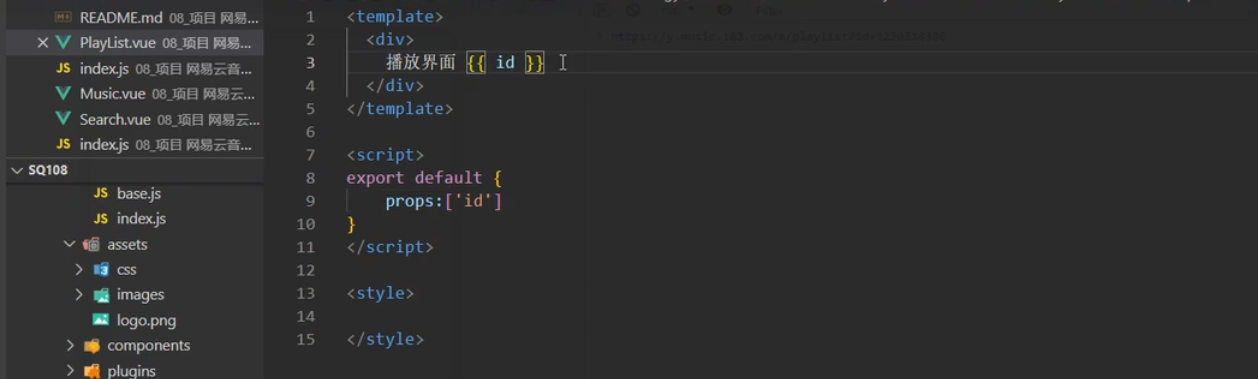Viewport: 1258px width, 379px height.
Task: Collapse the SQ108 explorer section
Action: point(17,170)
